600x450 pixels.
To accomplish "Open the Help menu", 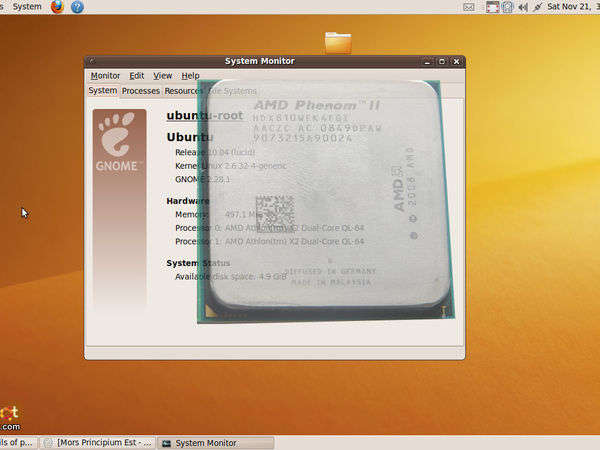I will (x=190, y=76).
